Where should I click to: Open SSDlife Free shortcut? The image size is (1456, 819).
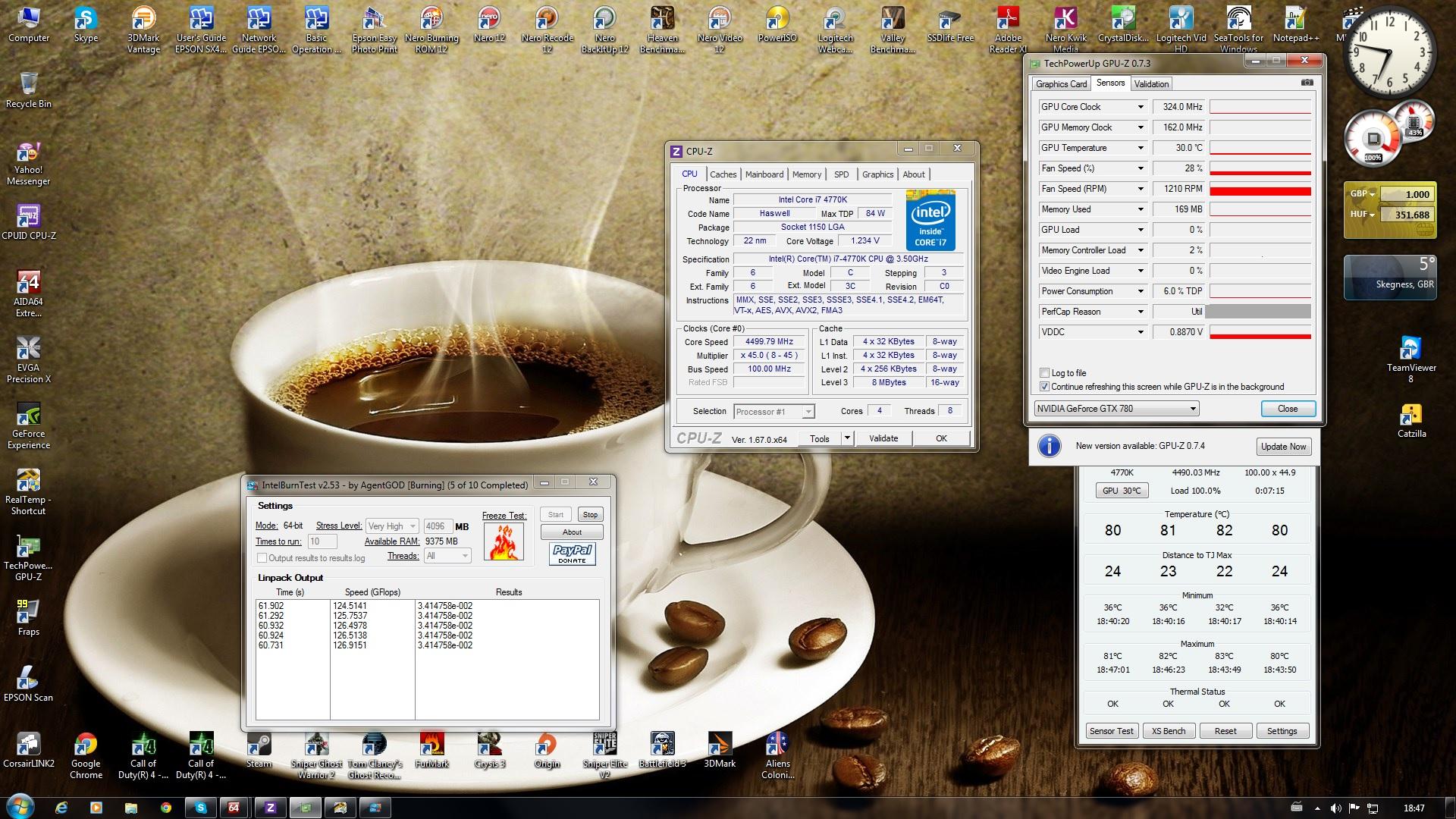[950, 25]
